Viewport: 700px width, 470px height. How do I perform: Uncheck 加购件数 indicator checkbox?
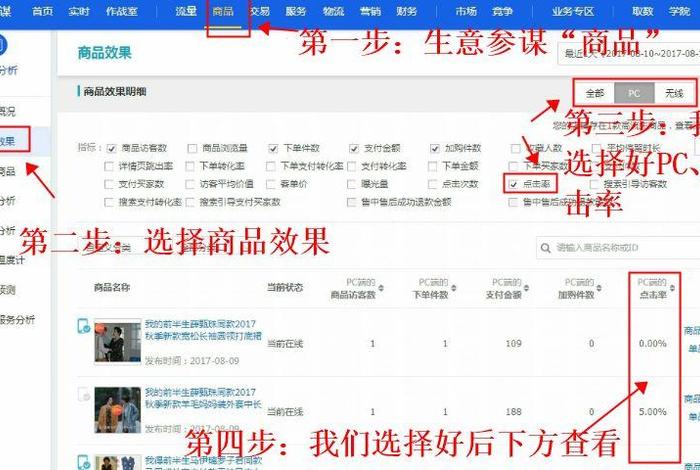click(x=434, y=148)
